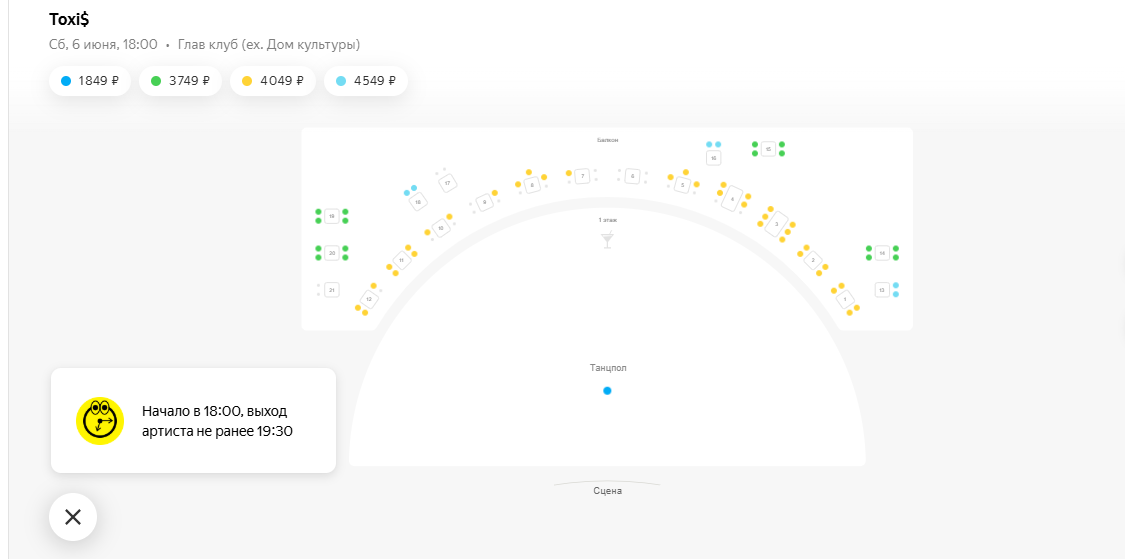Select table number 19 on the balcony
The height and width of the screenshot is (559, 1125).
pyautogui.click(x=332, y=216)
